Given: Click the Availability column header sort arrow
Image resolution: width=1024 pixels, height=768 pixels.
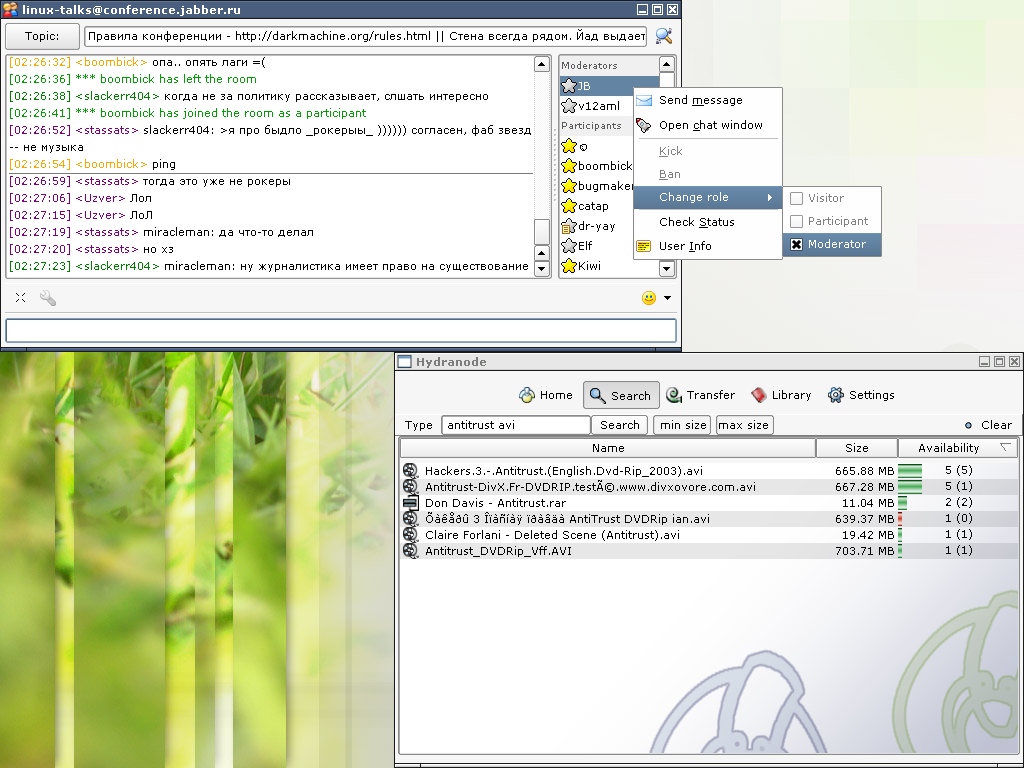Looking at the screenshot, I should click(x=1005, y=447).
